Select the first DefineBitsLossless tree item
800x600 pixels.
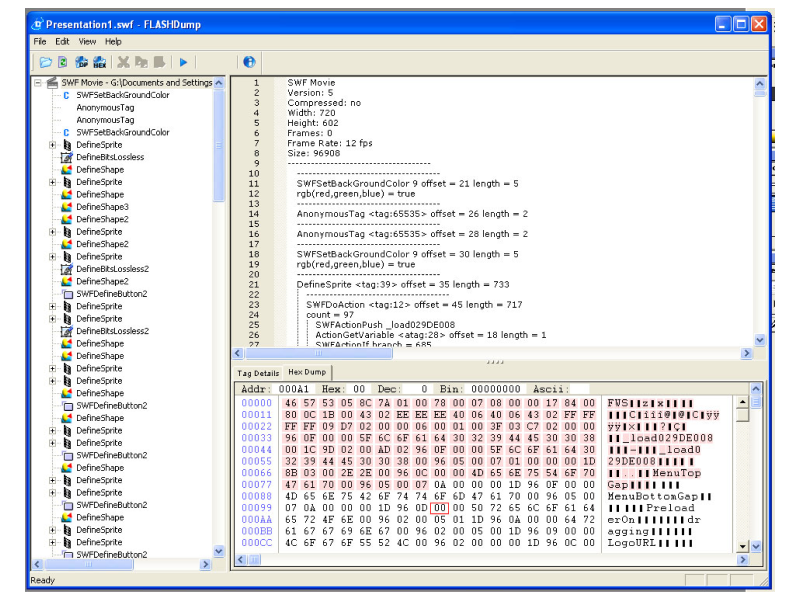[x=109, y=157]
